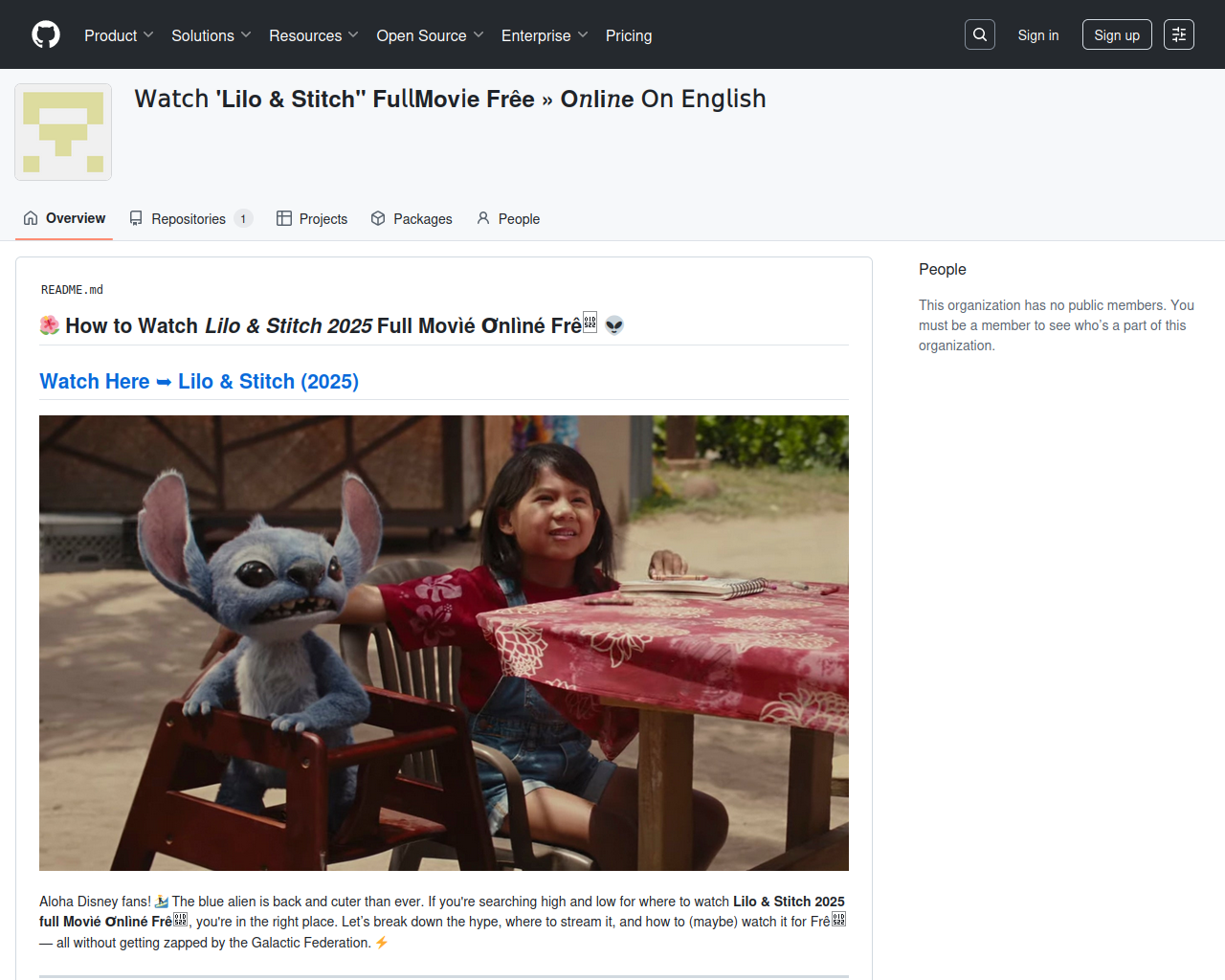Open the appearance settings sliders icon
This screenshot has width=1225, height=980.
[1179, 34]
